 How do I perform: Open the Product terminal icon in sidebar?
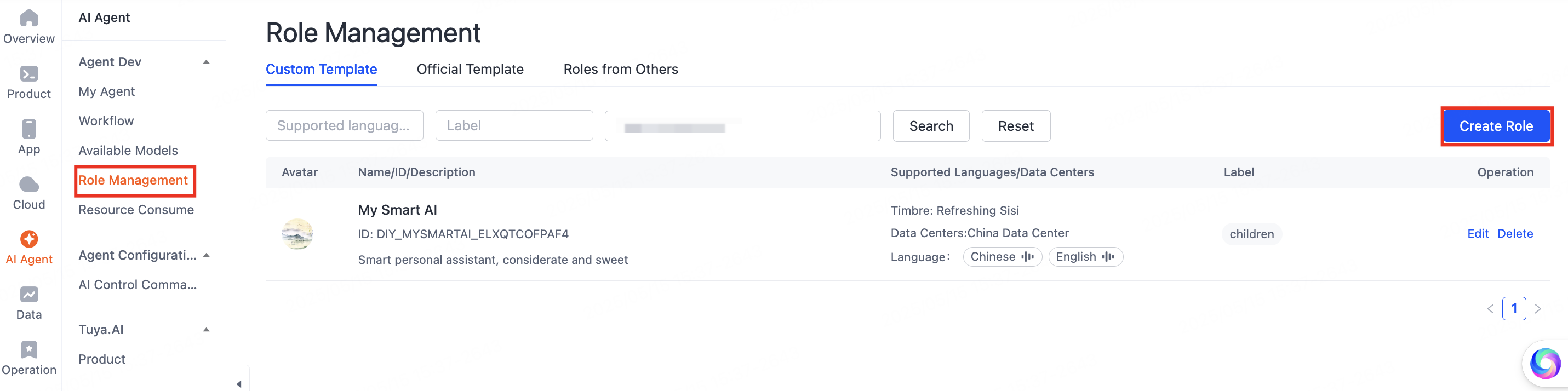click(28, 73)
